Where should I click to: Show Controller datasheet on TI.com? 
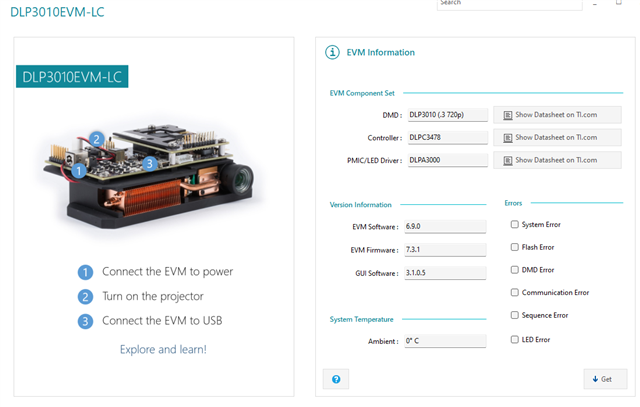(x=557, y=138)
